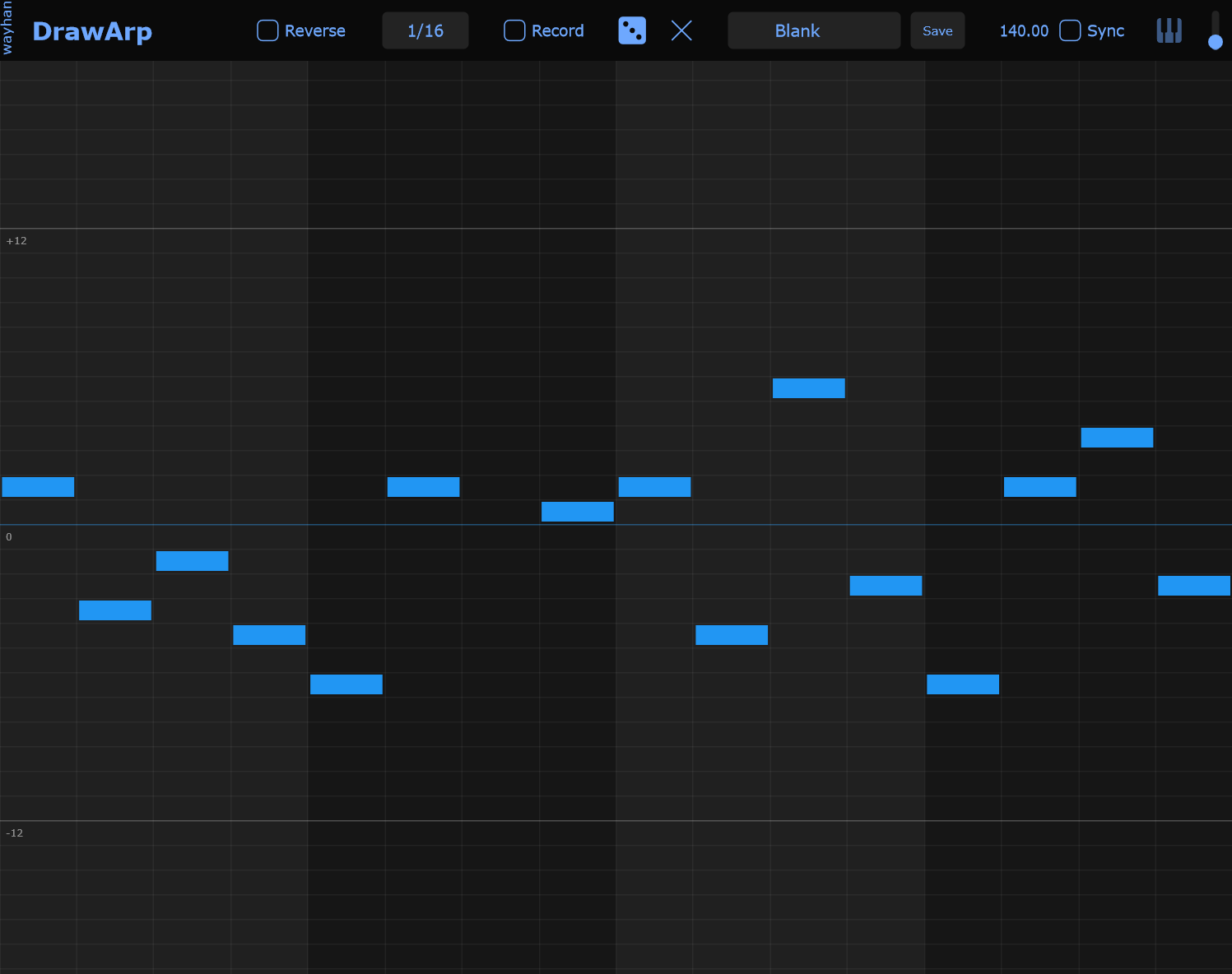This screenshot has width=1232, height=974.
Task: Open the 1/16 rate dropdown
Action: coord(425,30)
